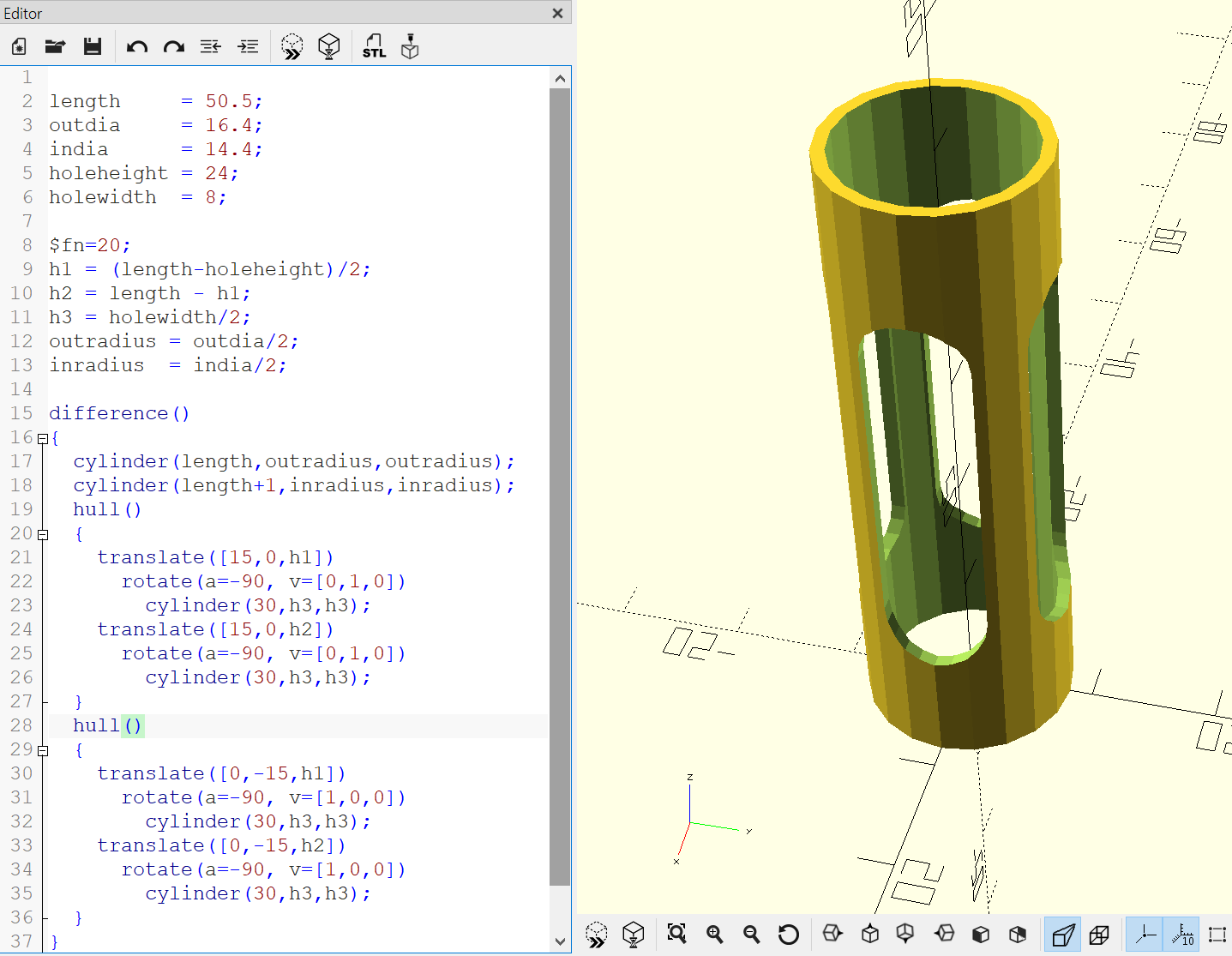
Task: Reset the 3D view orientation
Action: coord(789,934)
